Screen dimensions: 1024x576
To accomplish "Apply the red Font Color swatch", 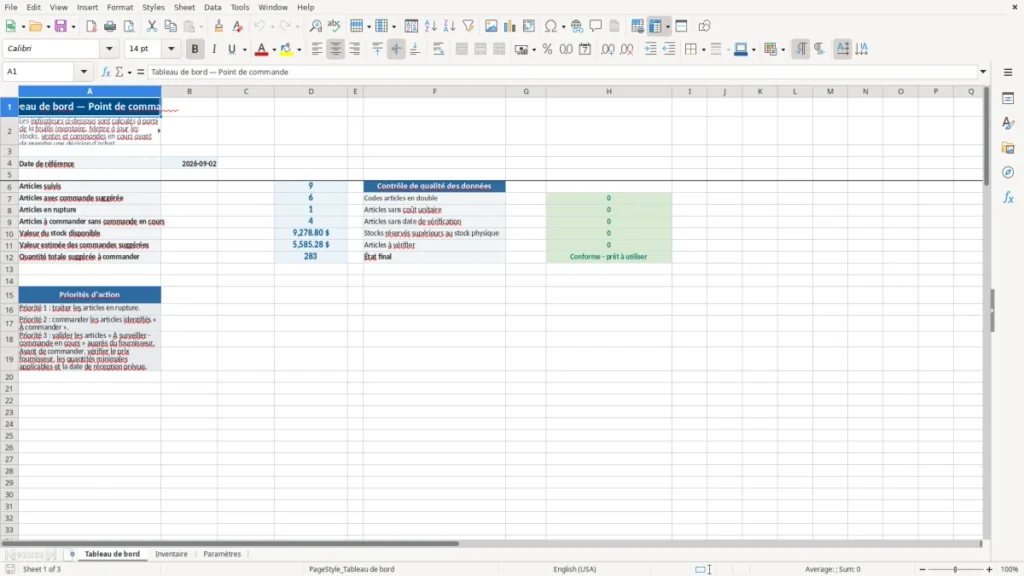I will point(261,49).
